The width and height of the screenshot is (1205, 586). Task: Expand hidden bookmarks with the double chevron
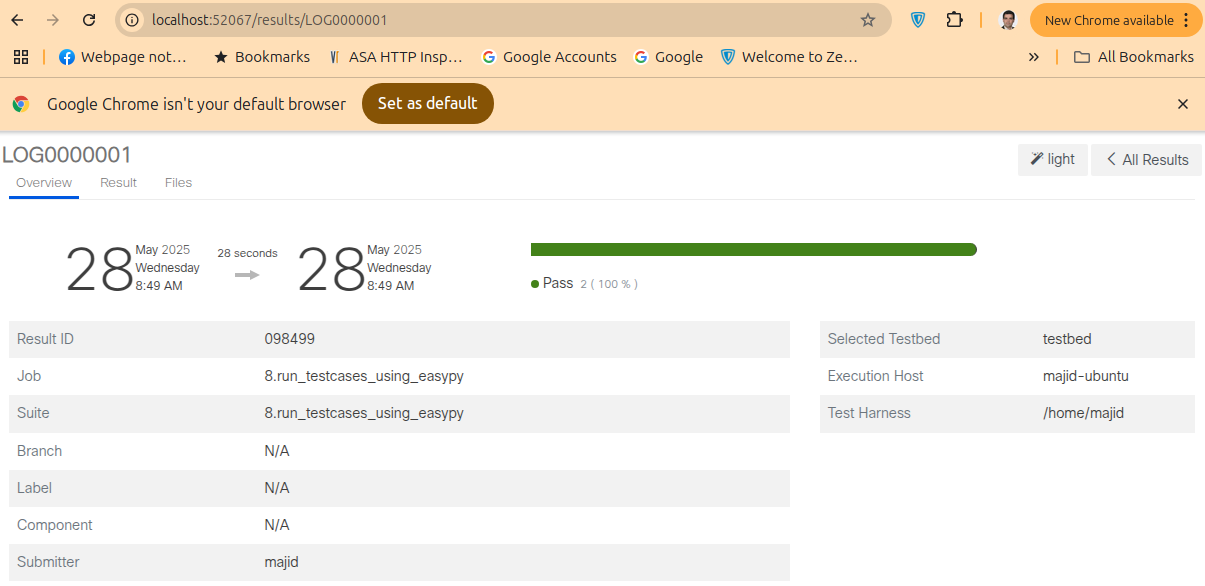1033,57
